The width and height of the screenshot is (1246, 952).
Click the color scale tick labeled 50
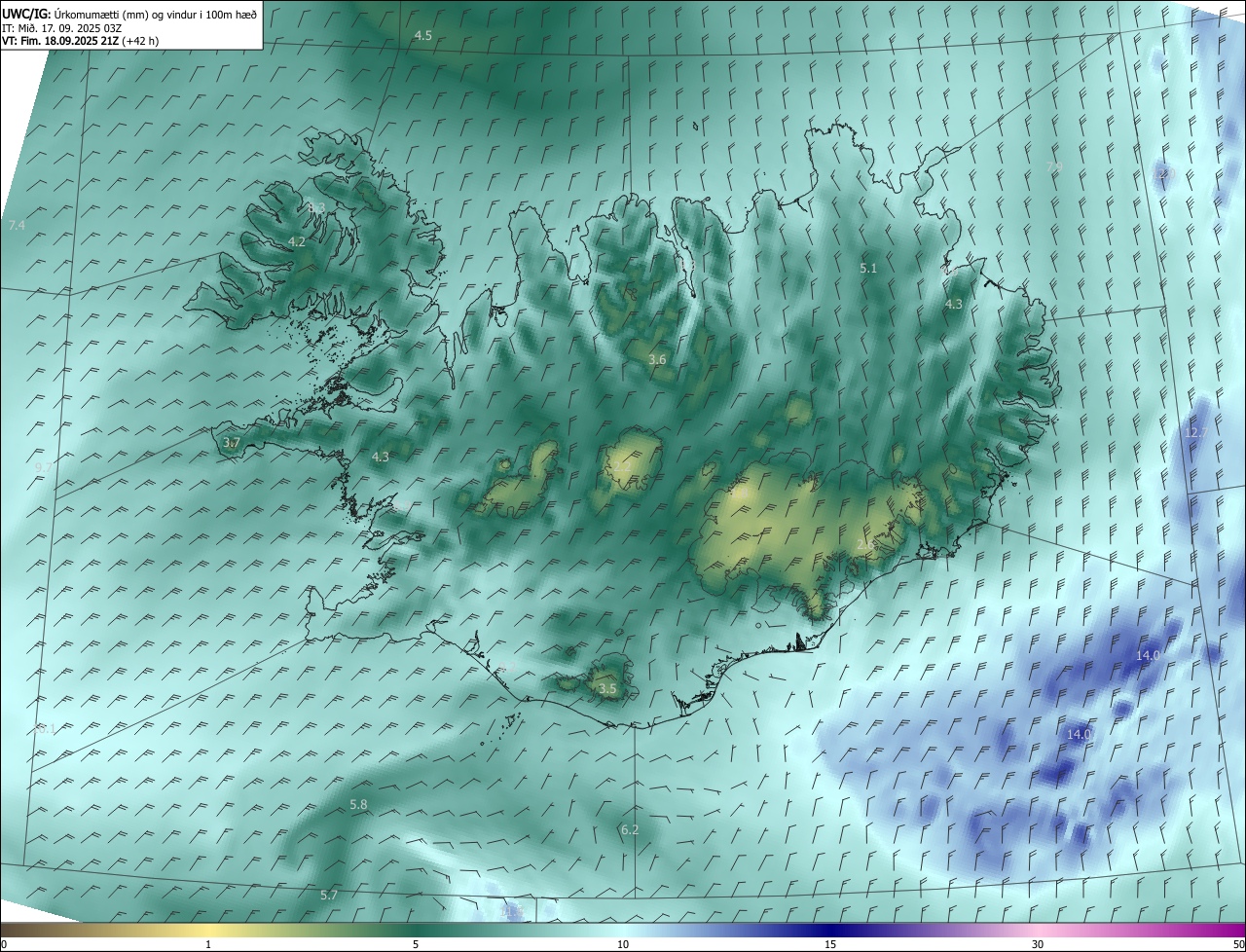[1238, 944]
